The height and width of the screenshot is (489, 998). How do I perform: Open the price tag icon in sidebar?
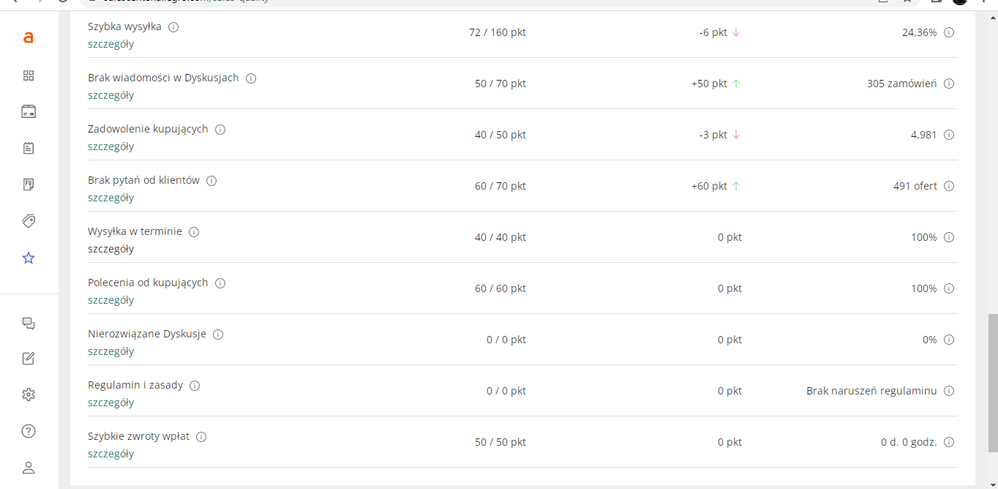pos(28,221)
